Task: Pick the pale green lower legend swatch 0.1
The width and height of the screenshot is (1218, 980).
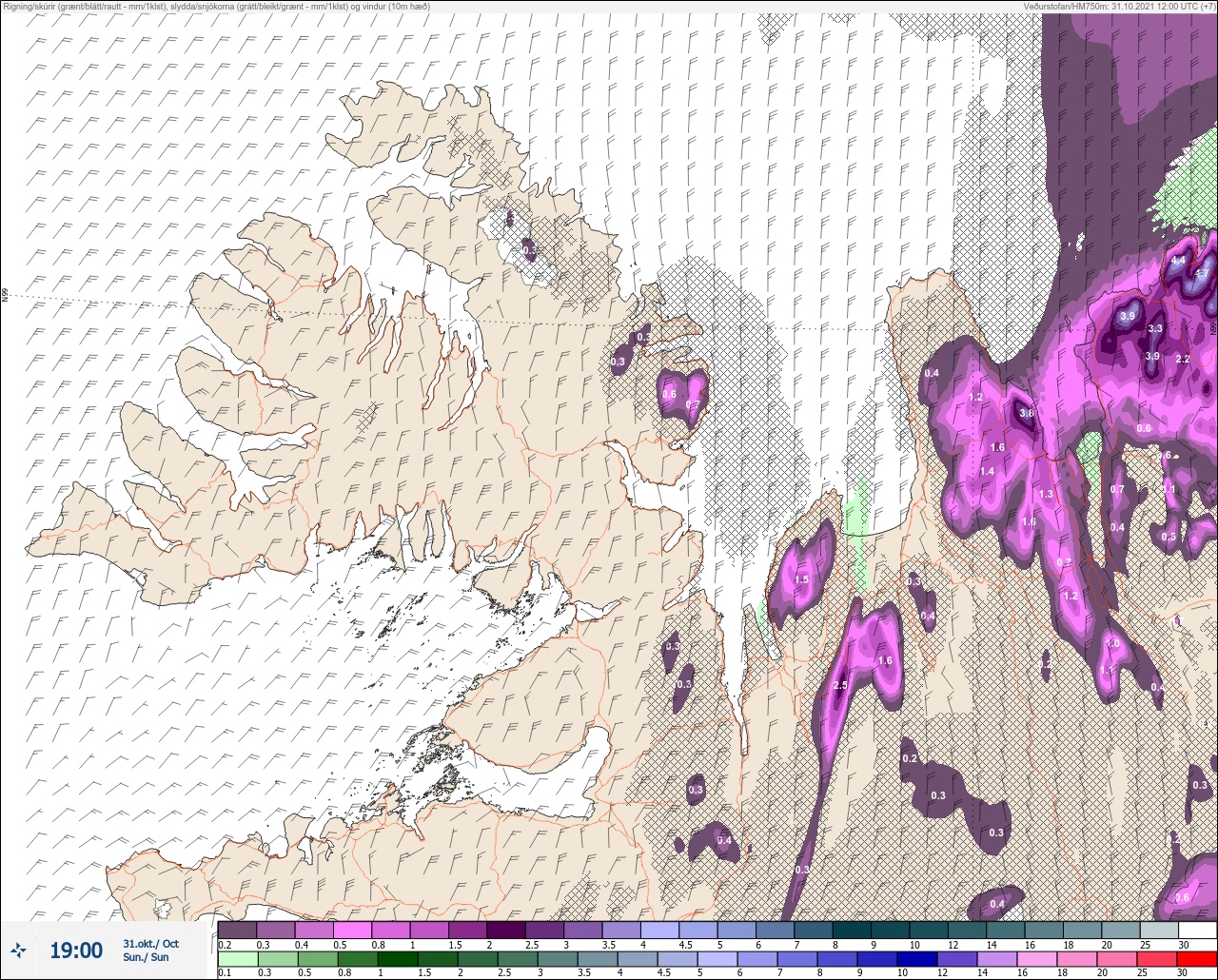Action: (237, 959)
